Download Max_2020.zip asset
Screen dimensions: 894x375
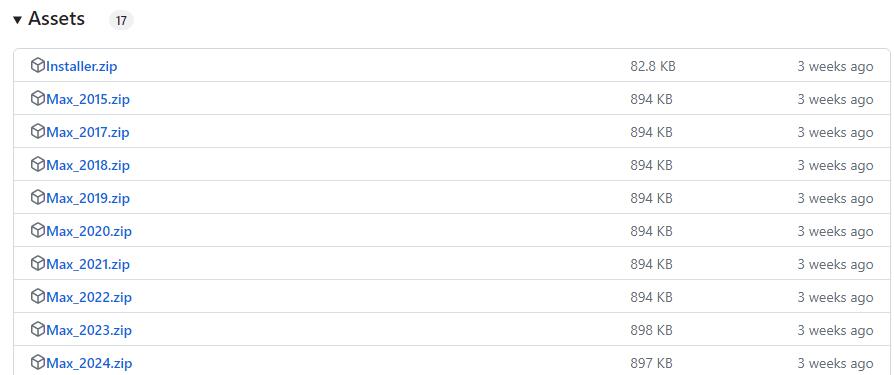click(89, 232)
